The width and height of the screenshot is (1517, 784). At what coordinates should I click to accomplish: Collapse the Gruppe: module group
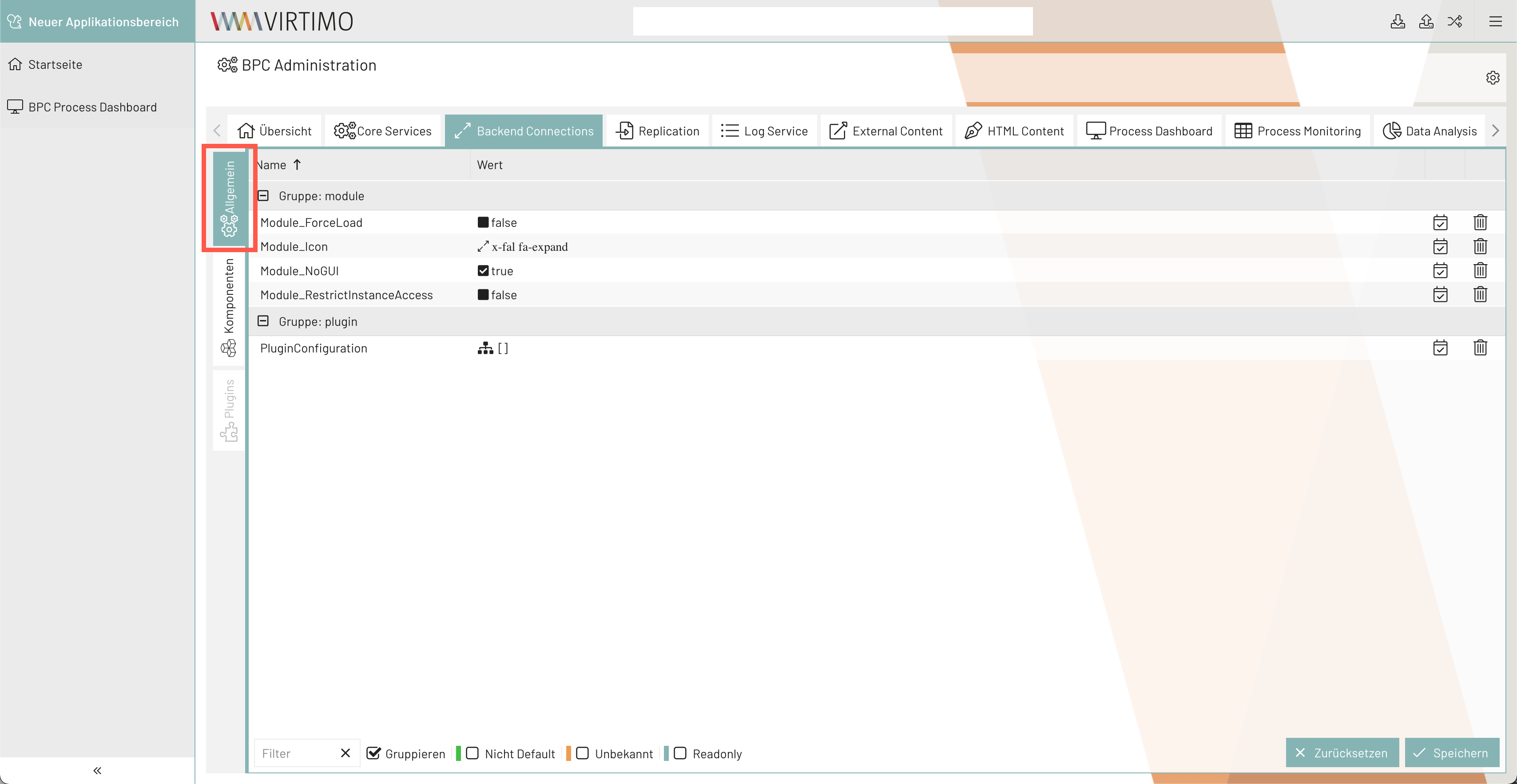pos(263,195)
